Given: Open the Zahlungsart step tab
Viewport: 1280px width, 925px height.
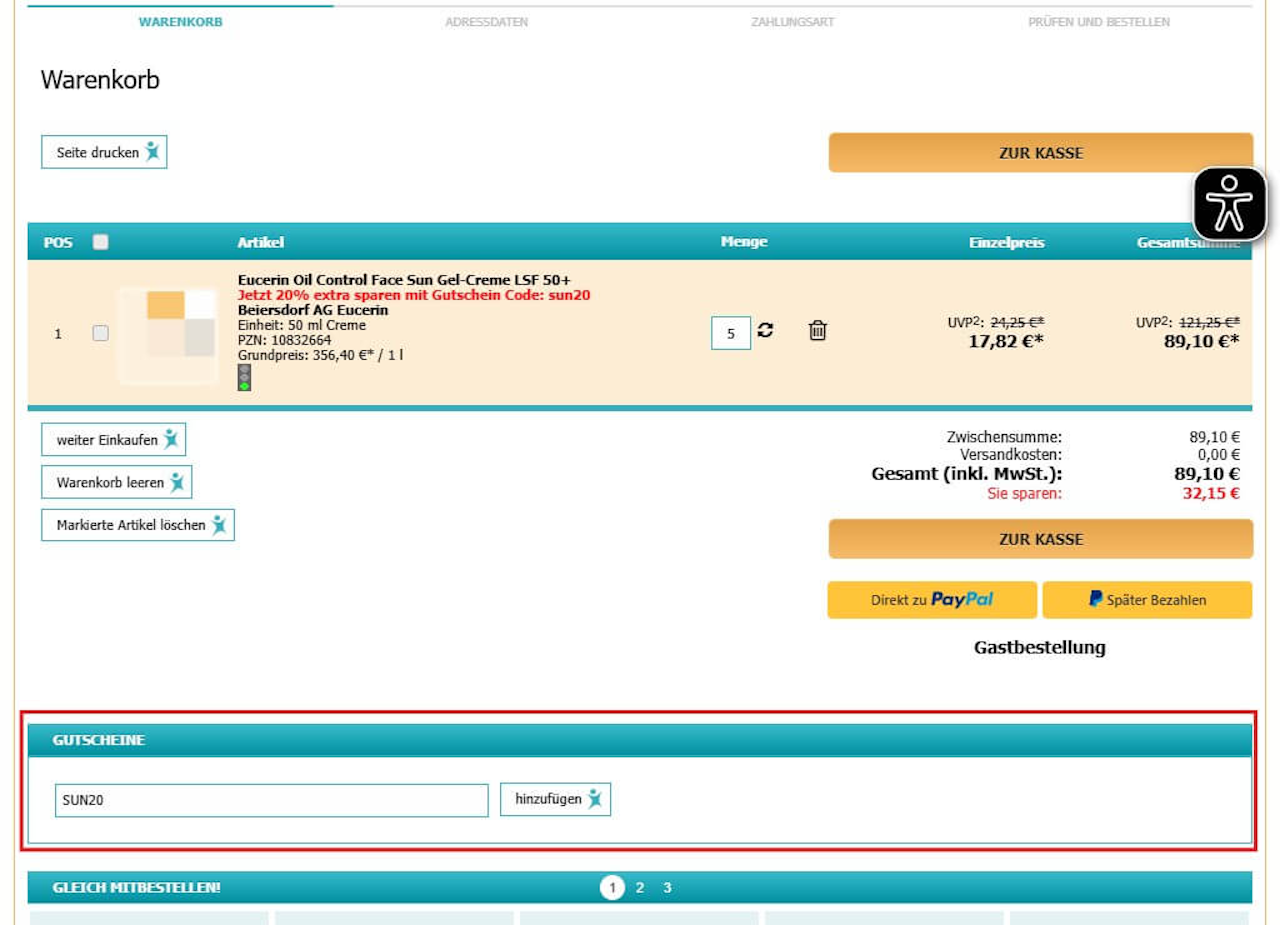Looking at the screenshot, I should (793, 22).
